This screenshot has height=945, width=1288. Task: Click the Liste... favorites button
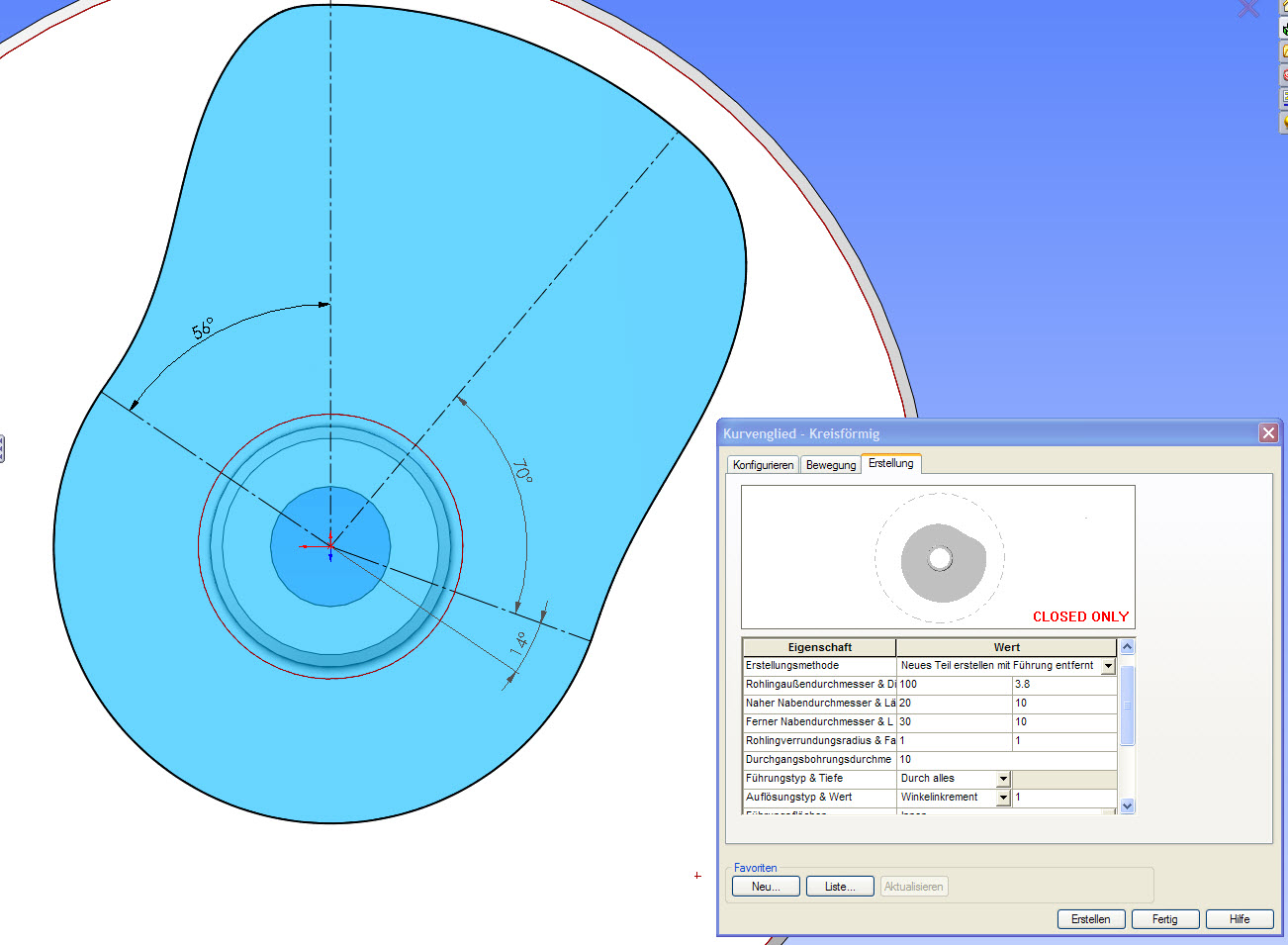[x=840, y=887]
